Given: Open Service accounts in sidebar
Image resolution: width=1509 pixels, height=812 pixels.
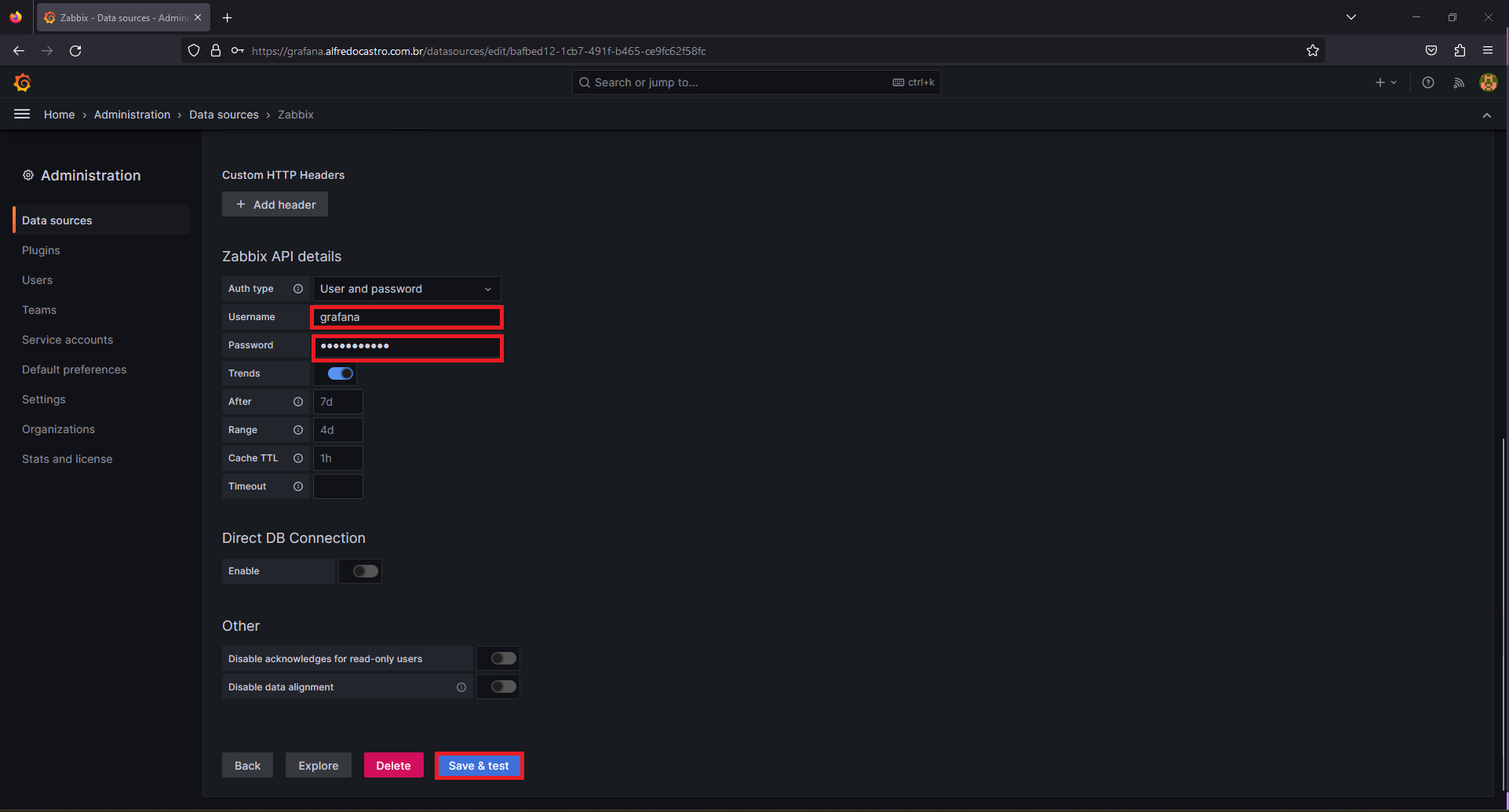Looking at the screenshot, I should click(x=67, y=340).
